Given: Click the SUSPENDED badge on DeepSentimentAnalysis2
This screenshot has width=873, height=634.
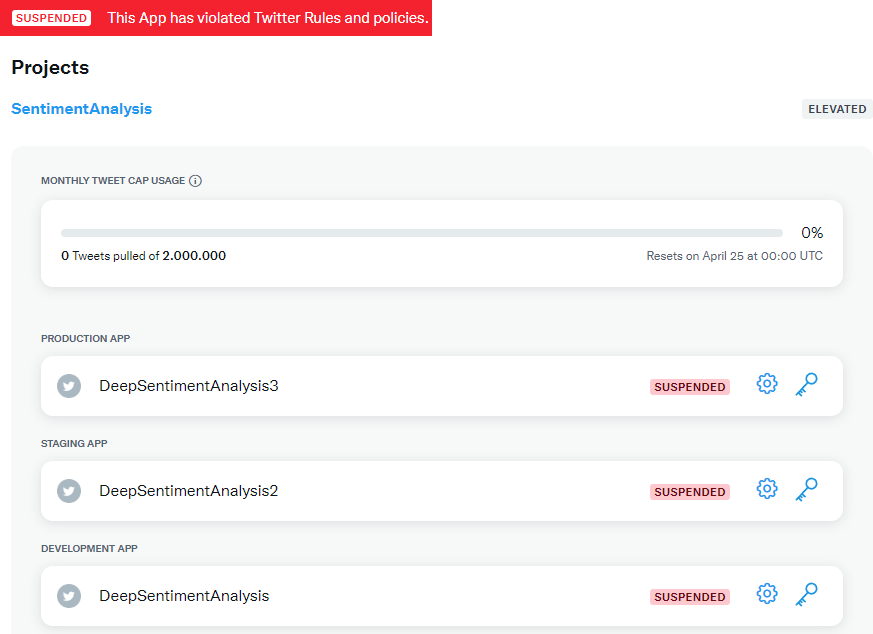Looking at the screenshot, I should point(689,492).
